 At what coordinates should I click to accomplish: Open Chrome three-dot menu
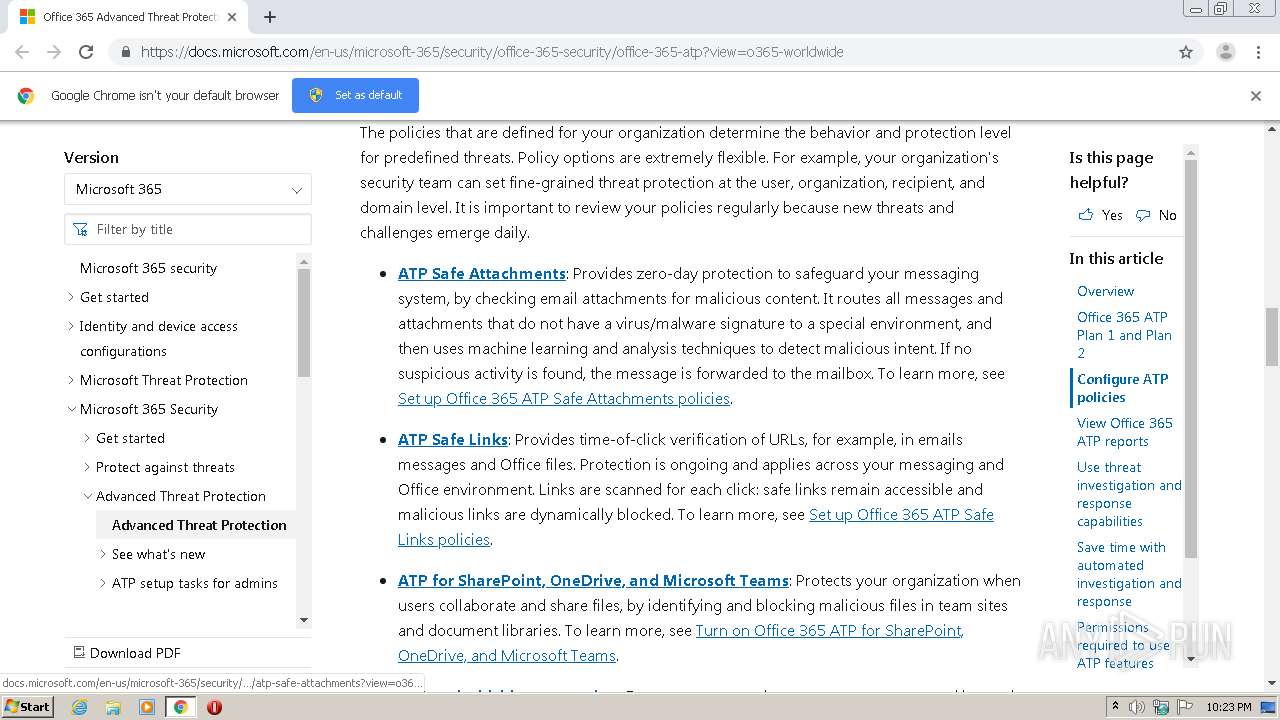pos(1258,52)
